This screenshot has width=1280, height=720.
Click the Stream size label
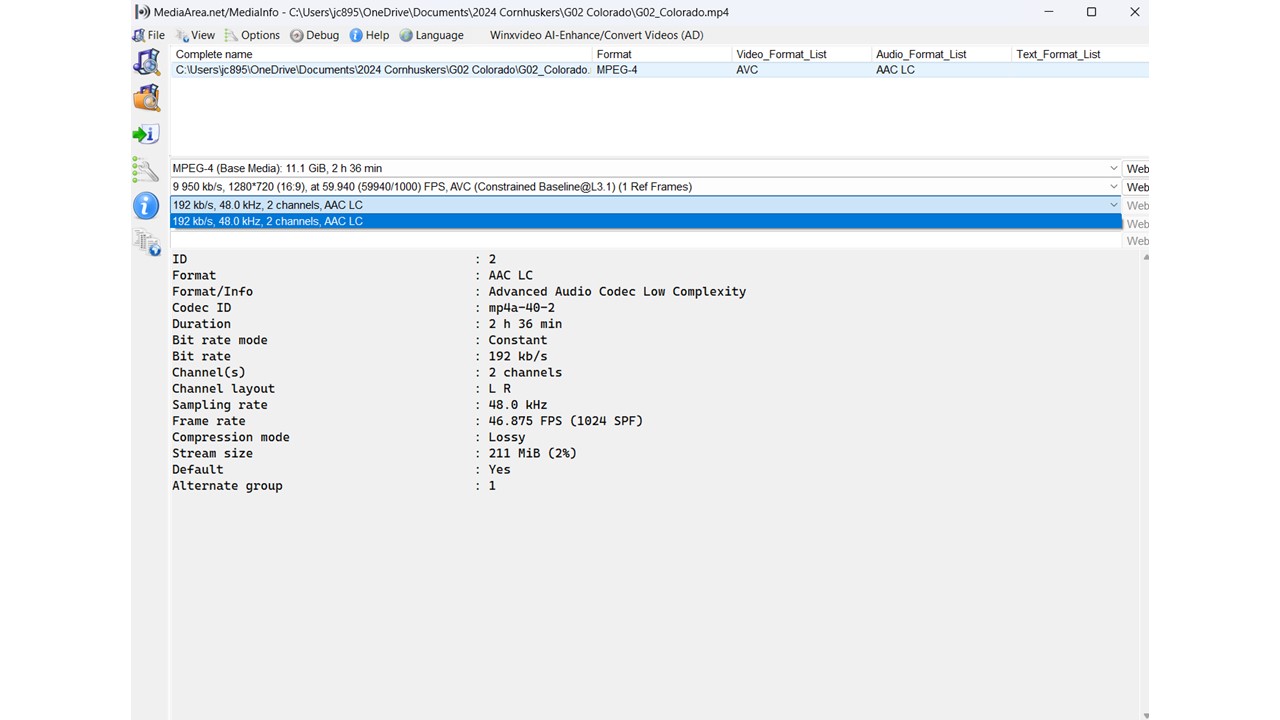click(x=212, y=454)
